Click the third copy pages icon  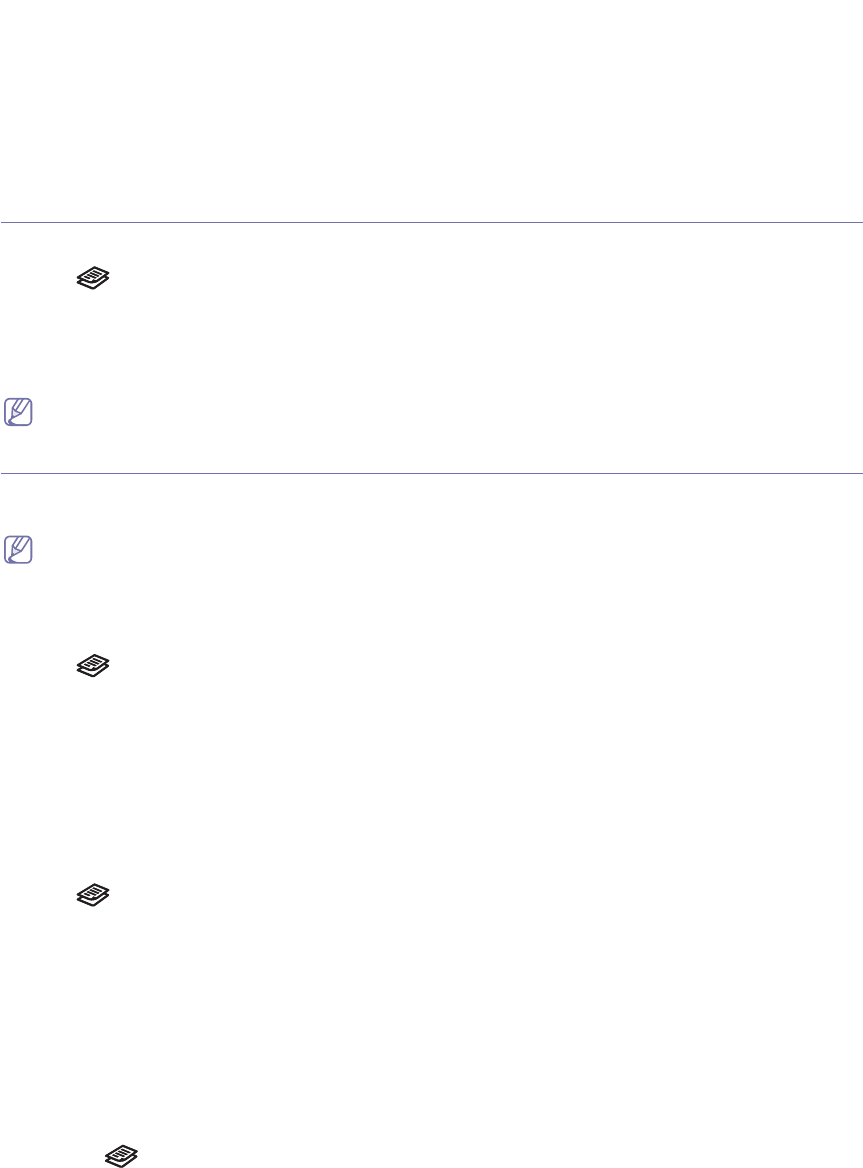pos(92,896)
